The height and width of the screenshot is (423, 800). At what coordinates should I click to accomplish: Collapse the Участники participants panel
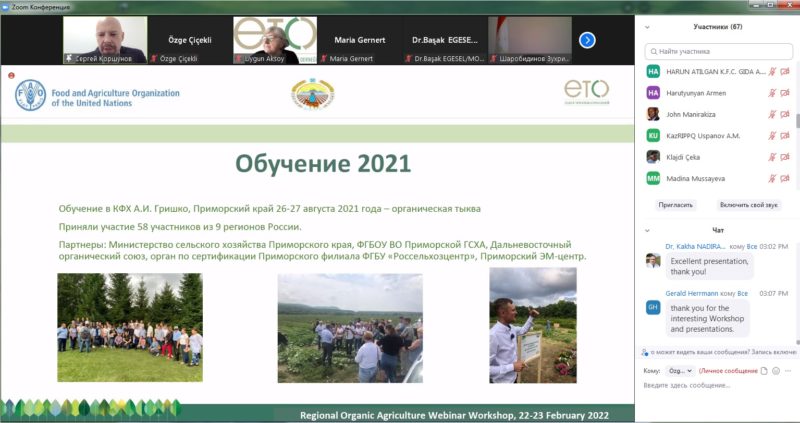[647, 27]
